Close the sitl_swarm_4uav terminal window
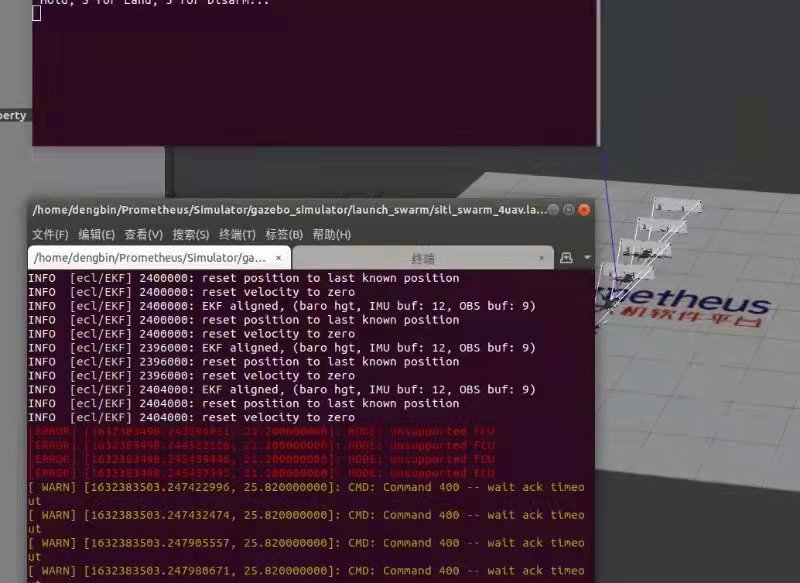 pyautogui.click(x=584, y=210)
